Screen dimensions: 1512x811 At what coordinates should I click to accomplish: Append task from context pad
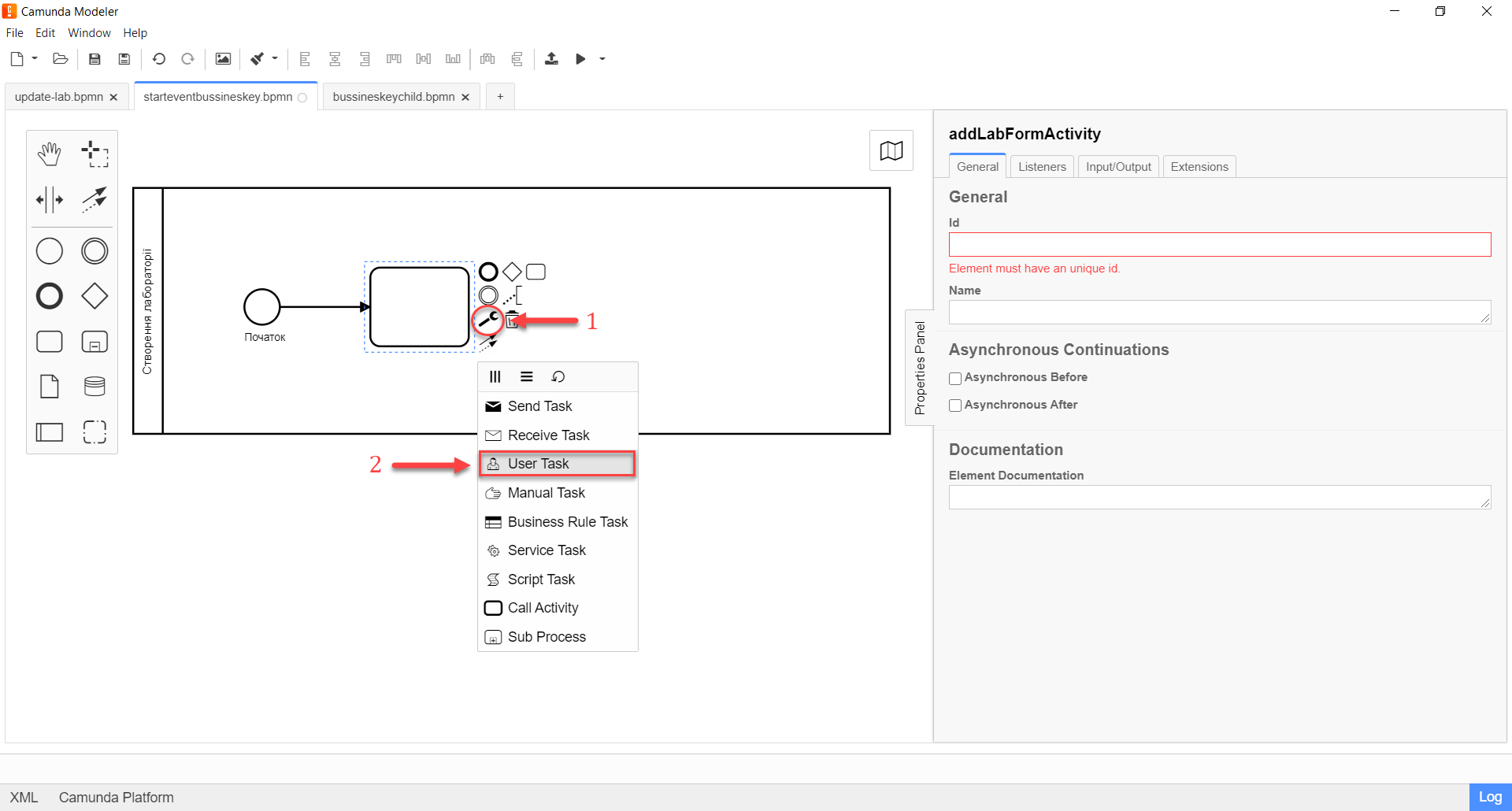click(535, 272)
